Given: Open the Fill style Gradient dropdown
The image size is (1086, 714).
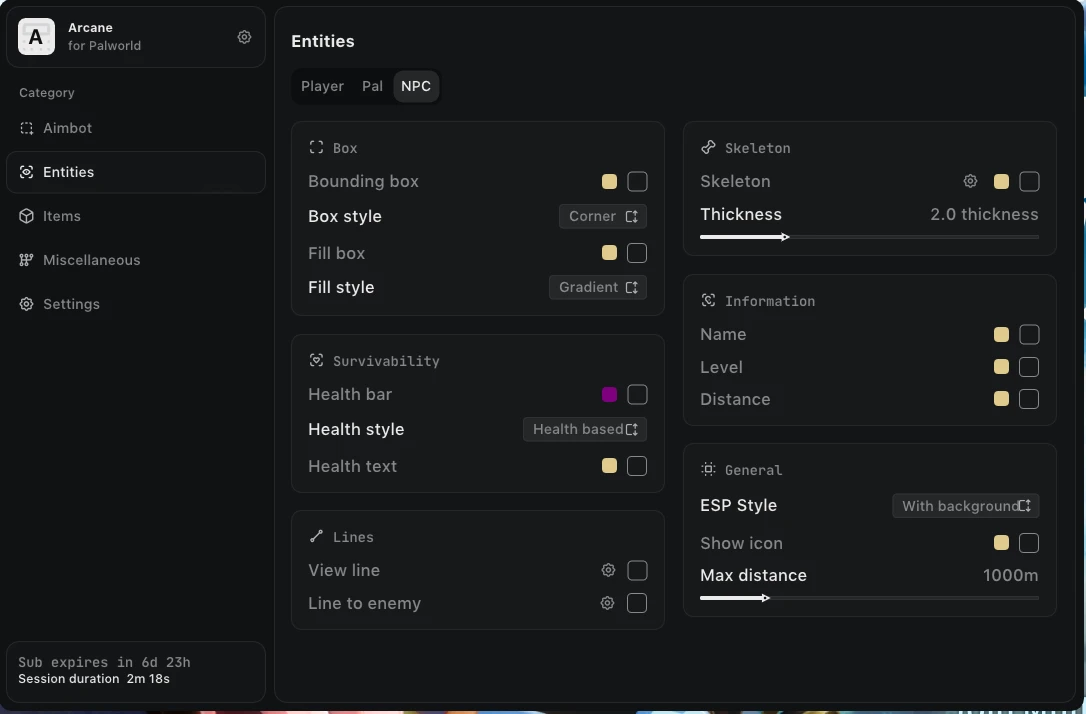Looking at the screenshot, I should click(598, 287).
